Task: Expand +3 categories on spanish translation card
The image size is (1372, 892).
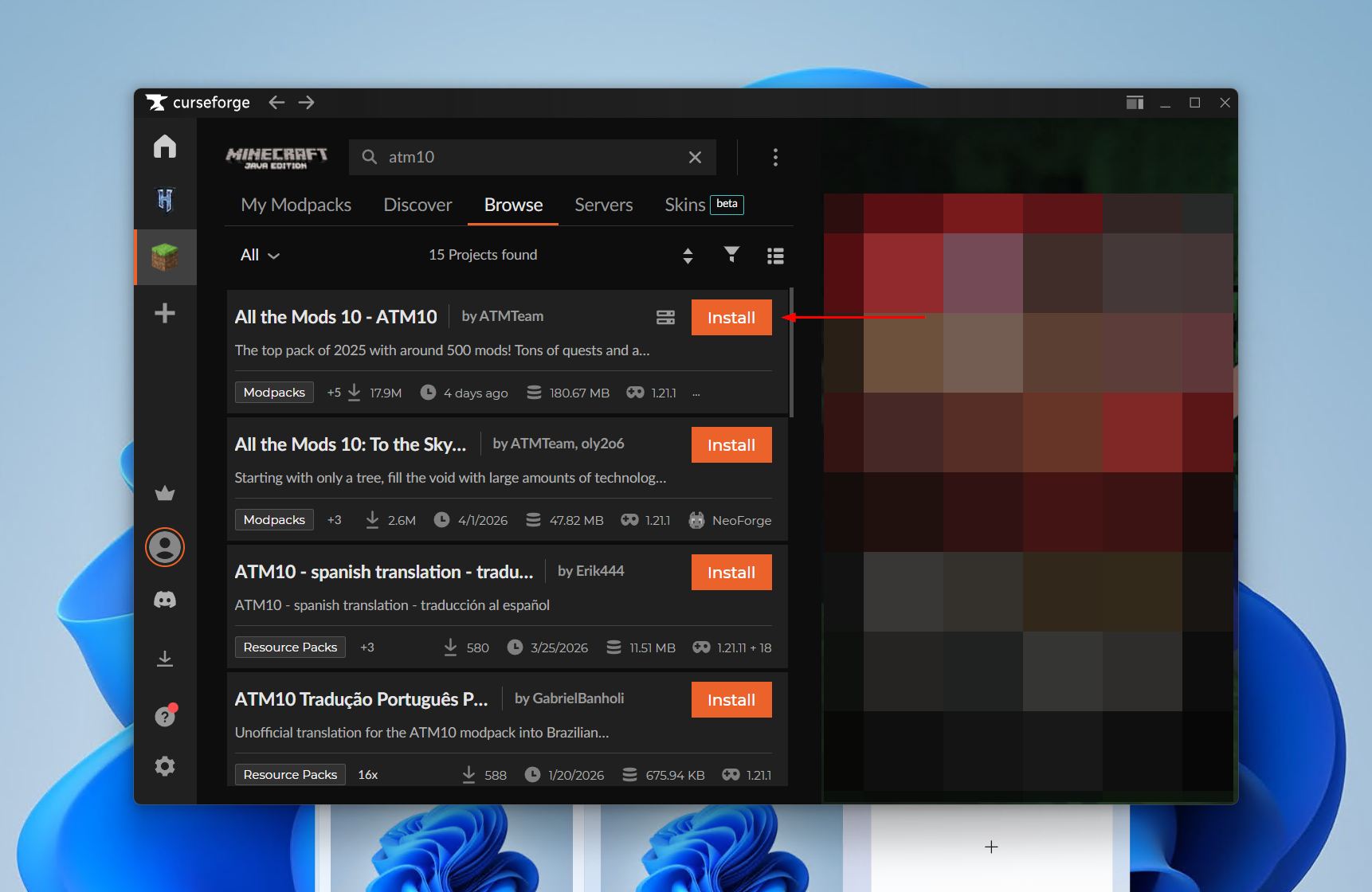Action: tap(367, 647)
